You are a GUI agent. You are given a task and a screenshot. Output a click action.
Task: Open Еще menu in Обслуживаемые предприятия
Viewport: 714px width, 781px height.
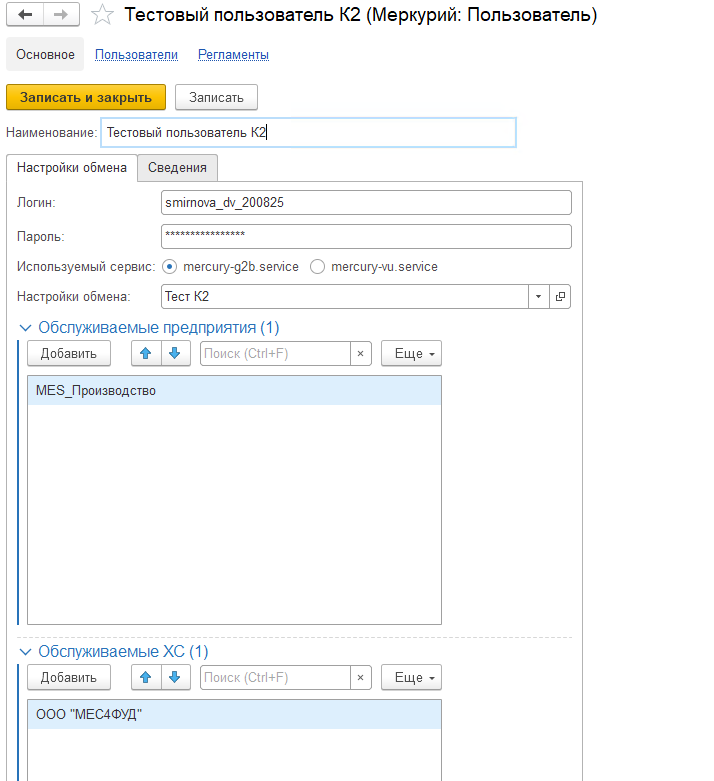tap(411, 353)
